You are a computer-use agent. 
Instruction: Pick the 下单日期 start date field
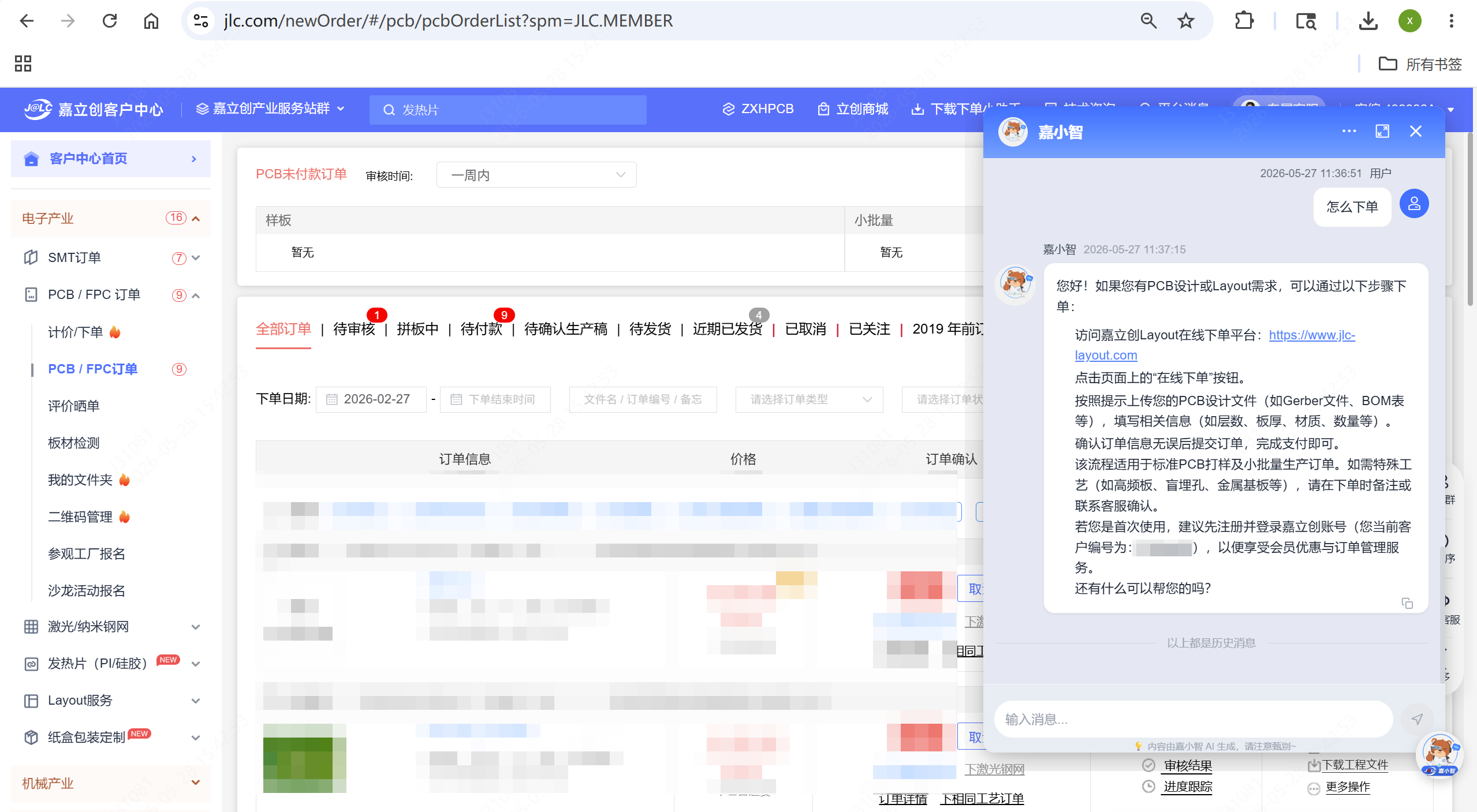pyautogui.click(x=371, y=399)
